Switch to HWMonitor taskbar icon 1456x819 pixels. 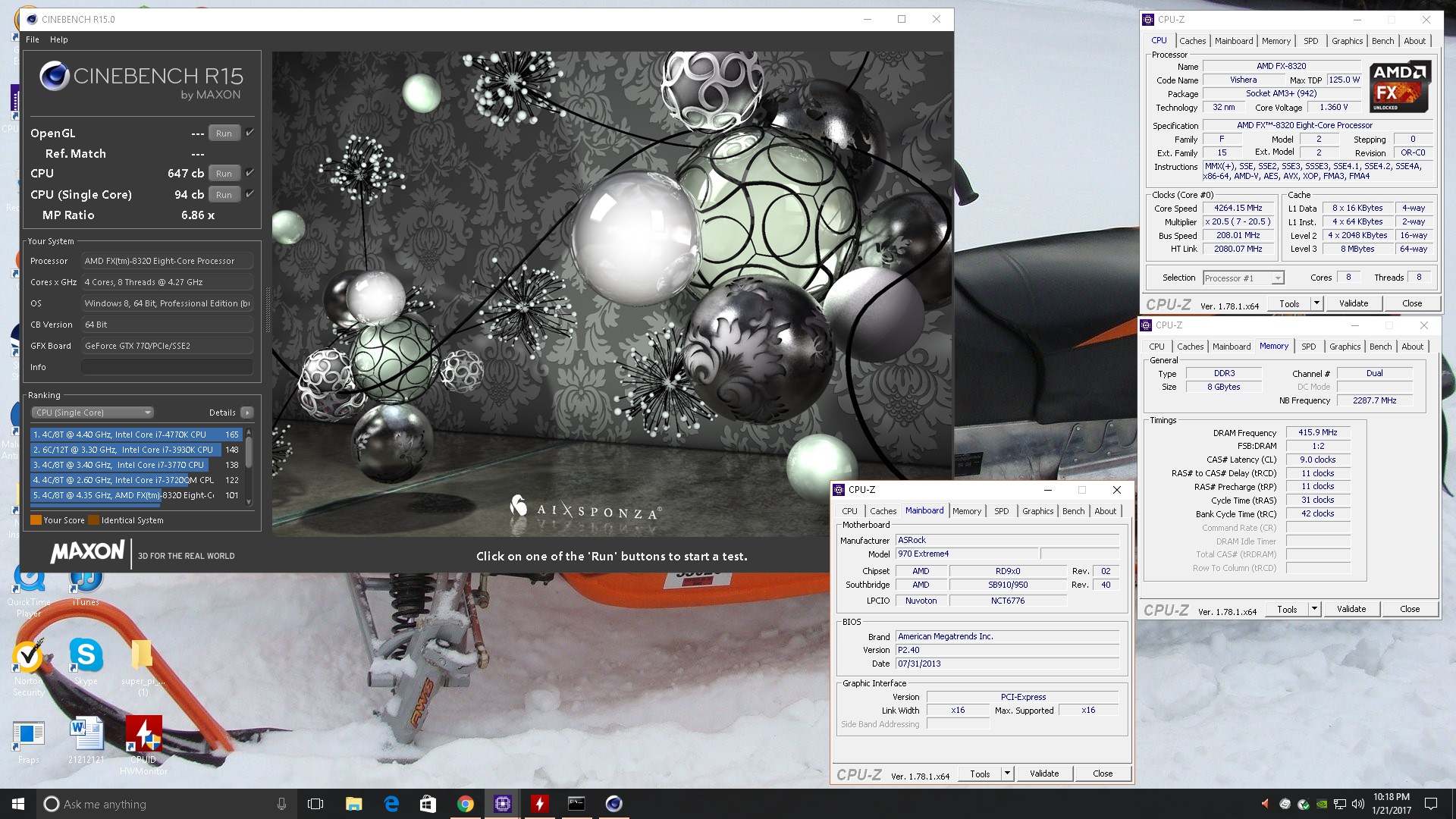[540, 804]
